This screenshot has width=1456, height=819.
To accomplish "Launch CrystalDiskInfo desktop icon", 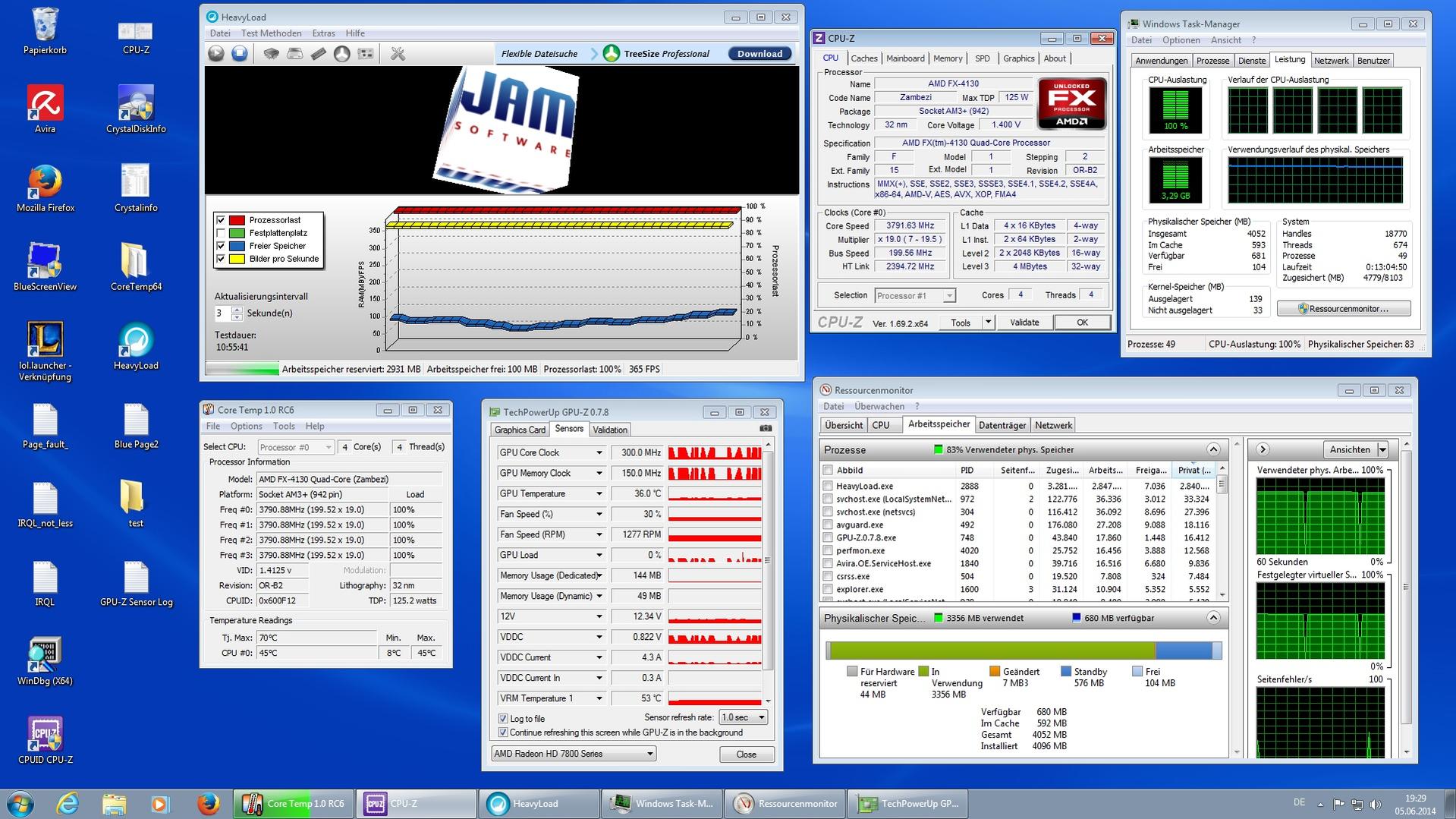I will pos(136,110).
